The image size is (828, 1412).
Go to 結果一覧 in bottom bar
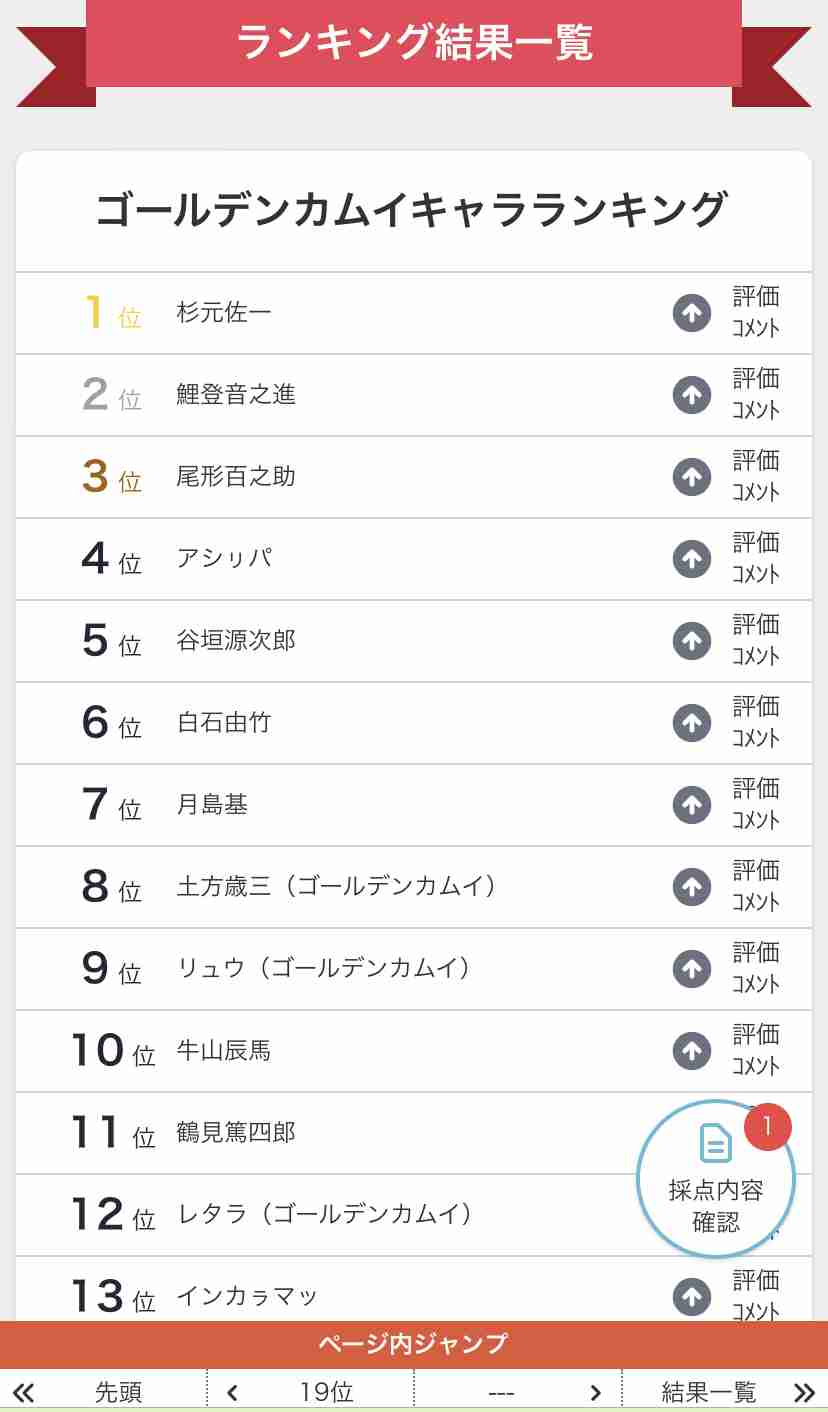coord(709,1392)
